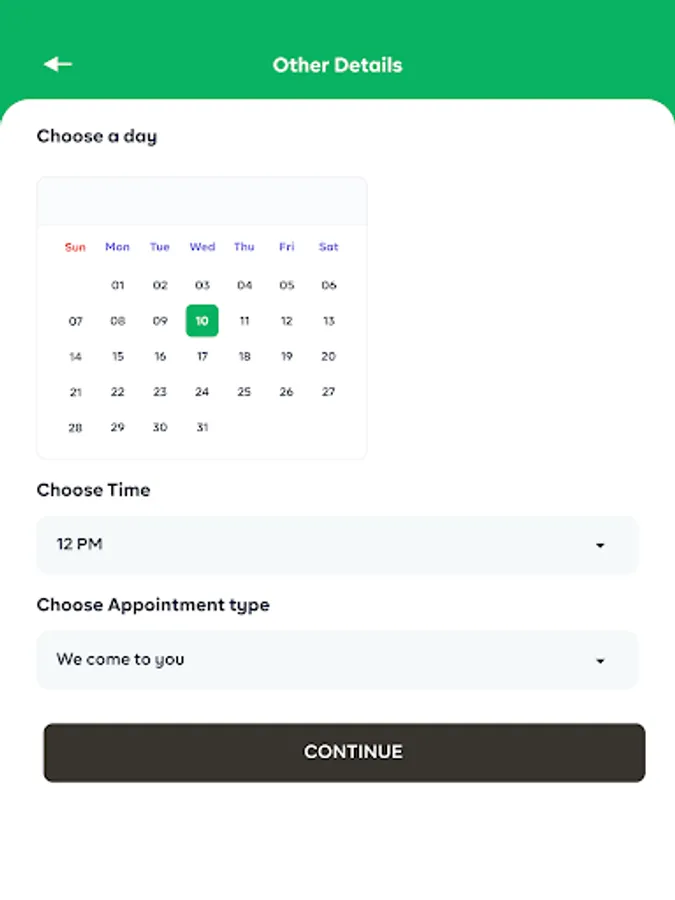
Task: Tap date 07 under Sunday
Action: click(75, 321)
